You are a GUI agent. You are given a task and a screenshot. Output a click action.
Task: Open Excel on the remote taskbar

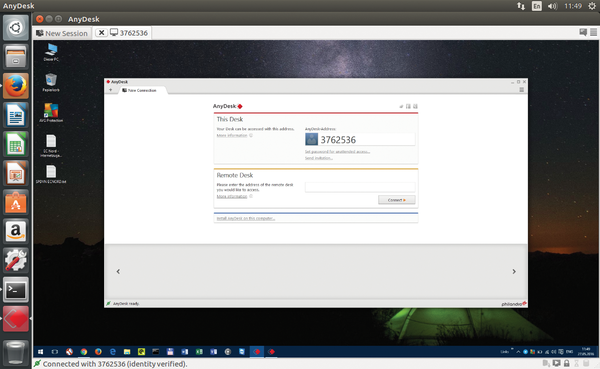199,351
